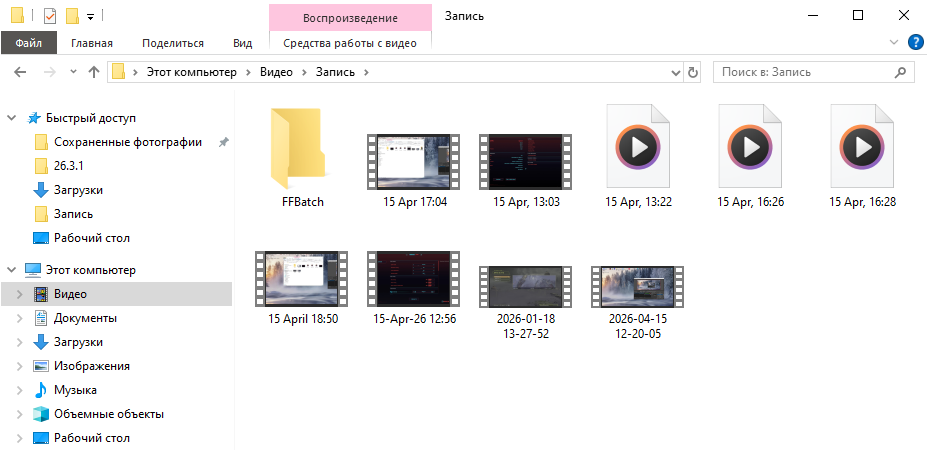Select the video thumbnail 15-Apr-26 12:56
Viewport: 928px width, 450px height.
click(x=414, y=278)
